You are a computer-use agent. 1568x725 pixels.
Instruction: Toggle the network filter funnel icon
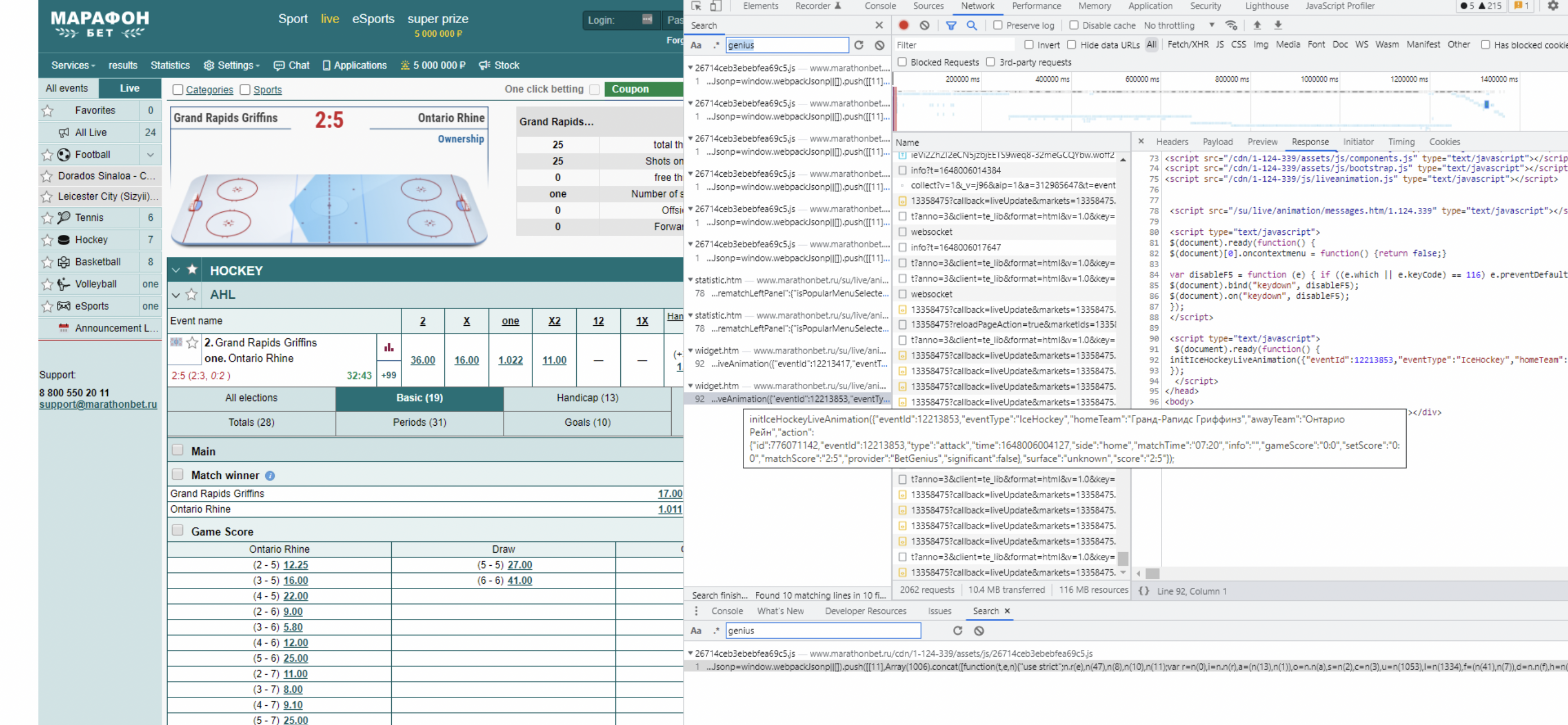click(951, 25)
